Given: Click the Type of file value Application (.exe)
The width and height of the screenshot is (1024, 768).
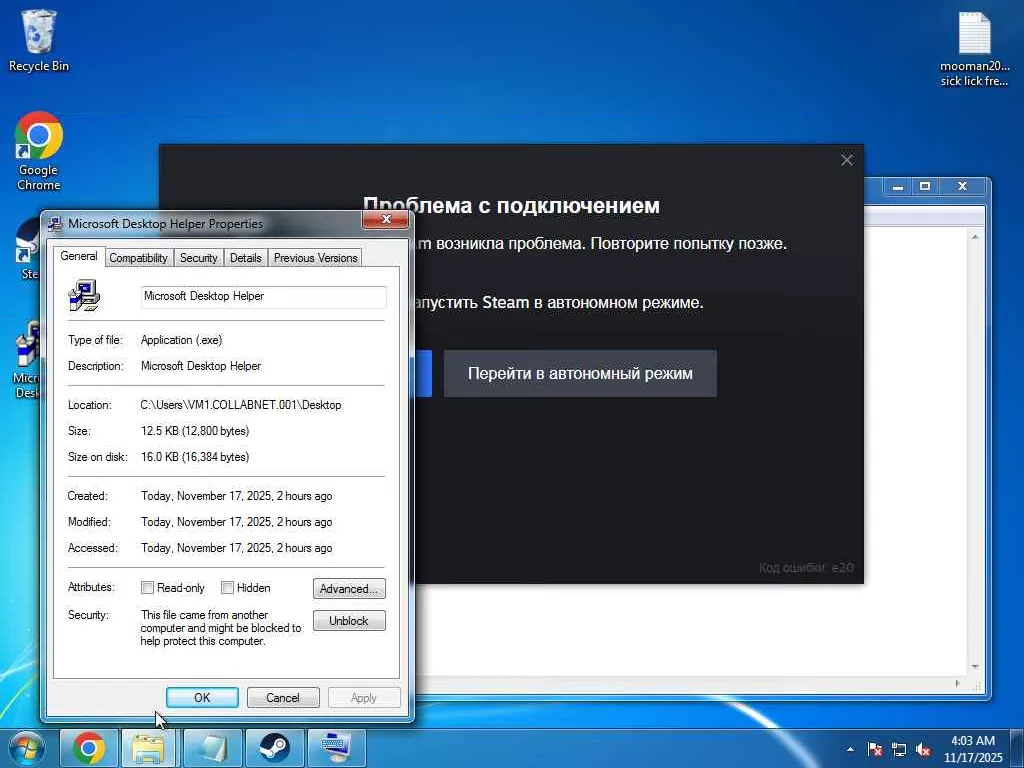Looking at the screenshot, I should tap(182, 340).
